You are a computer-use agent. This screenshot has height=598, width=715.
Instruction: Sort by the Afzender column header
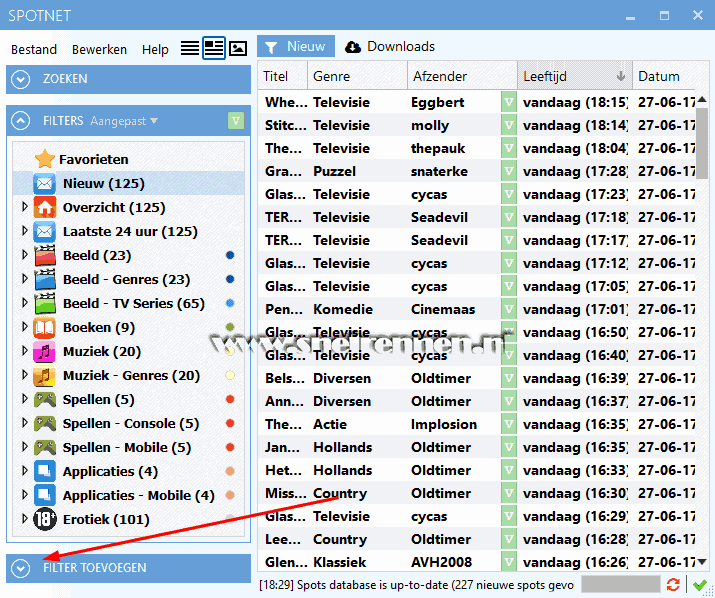[462, 76]
